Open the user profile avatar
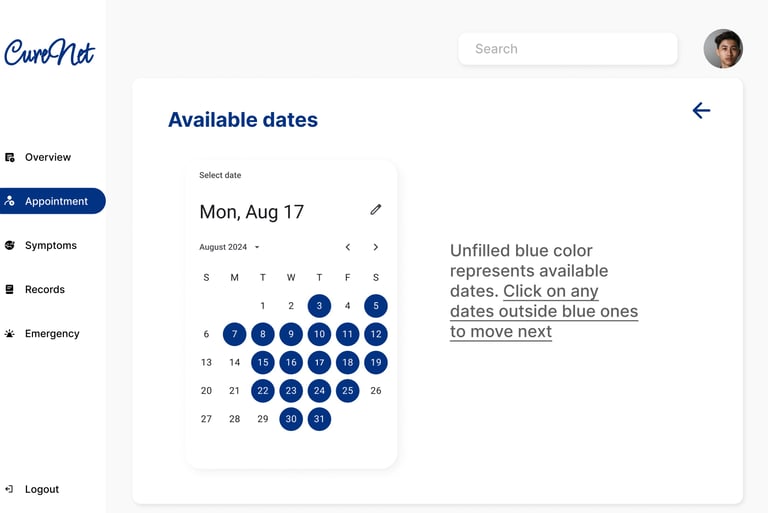Viewport: 768px width, 513px height. click(x=723, y=49)
